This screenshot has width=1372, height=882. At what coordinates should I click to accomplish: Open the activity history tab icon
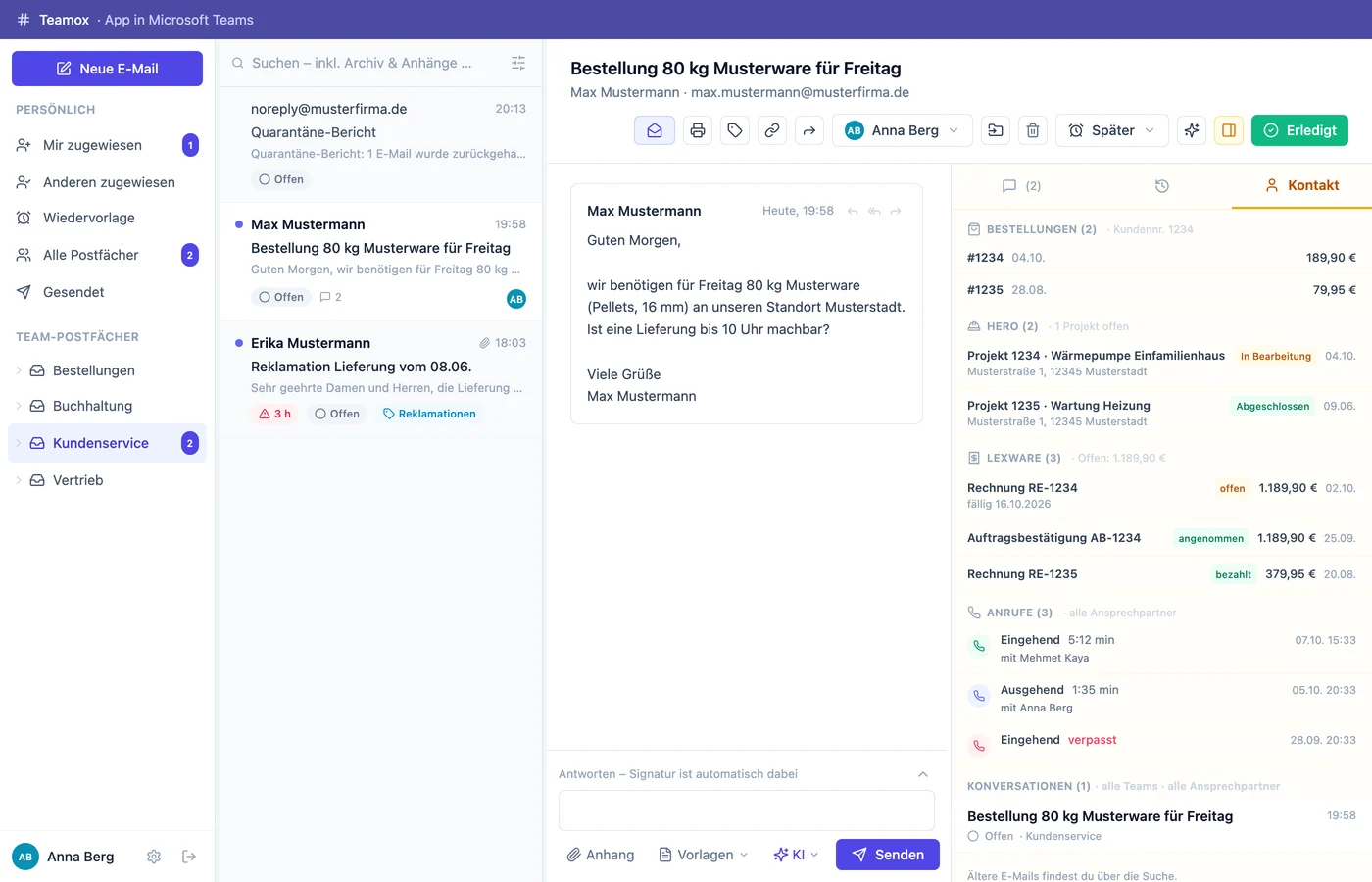[x=1162, y=186]
